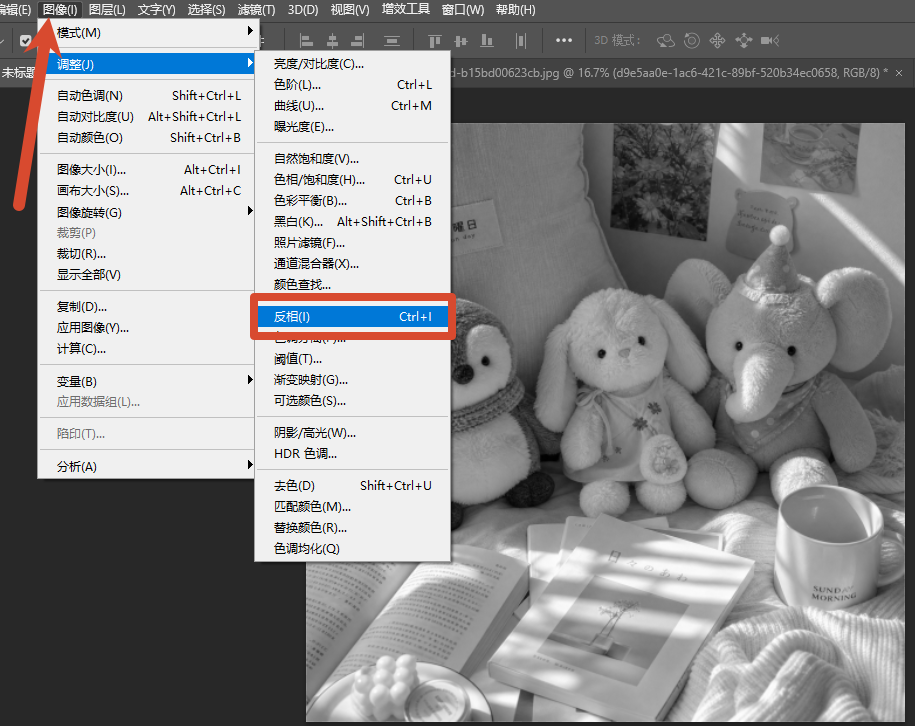Click the align top edges icon
915x726 pixels.
coord(435,40)
